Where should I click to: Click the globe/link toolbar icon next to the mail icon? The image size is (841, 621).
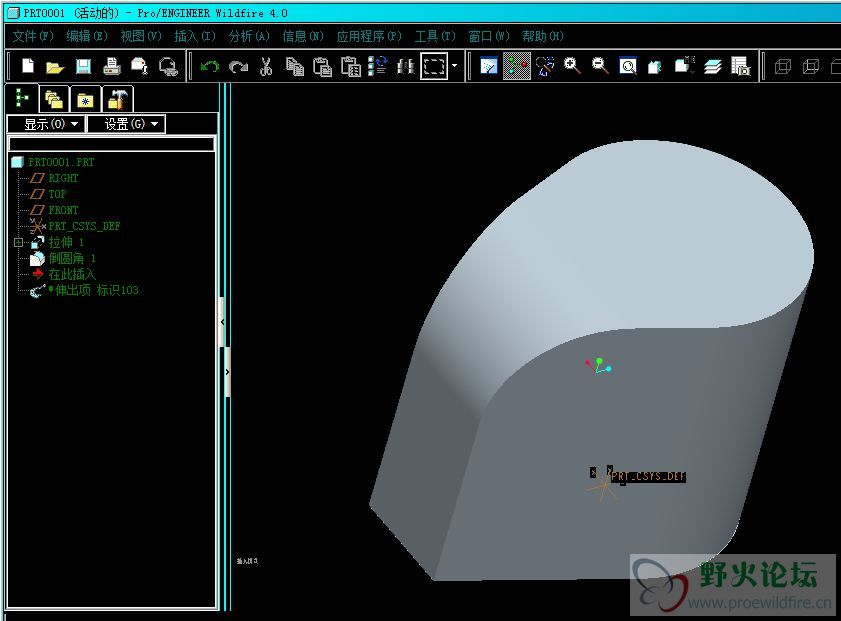168,66
